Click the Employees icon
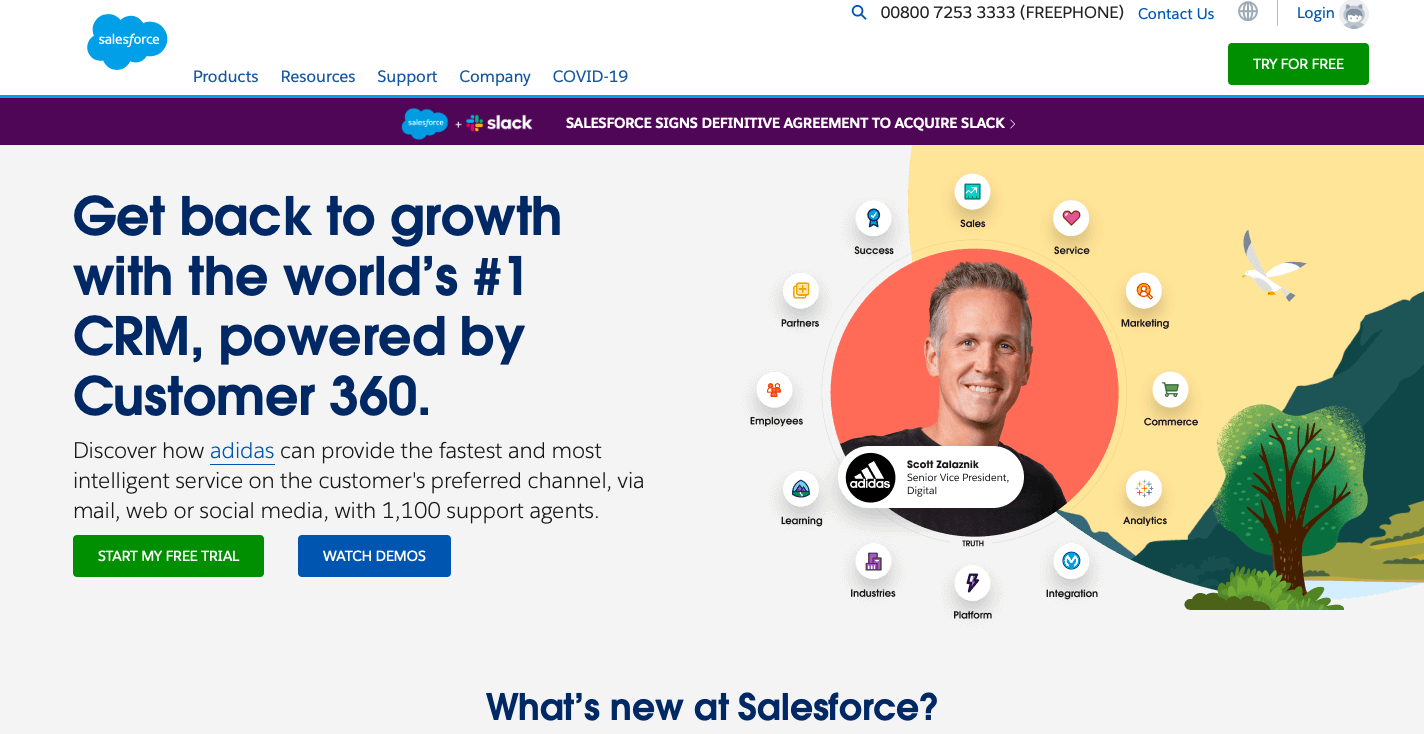This screenshot has width=1424, height=734. (x=774, y=390)
